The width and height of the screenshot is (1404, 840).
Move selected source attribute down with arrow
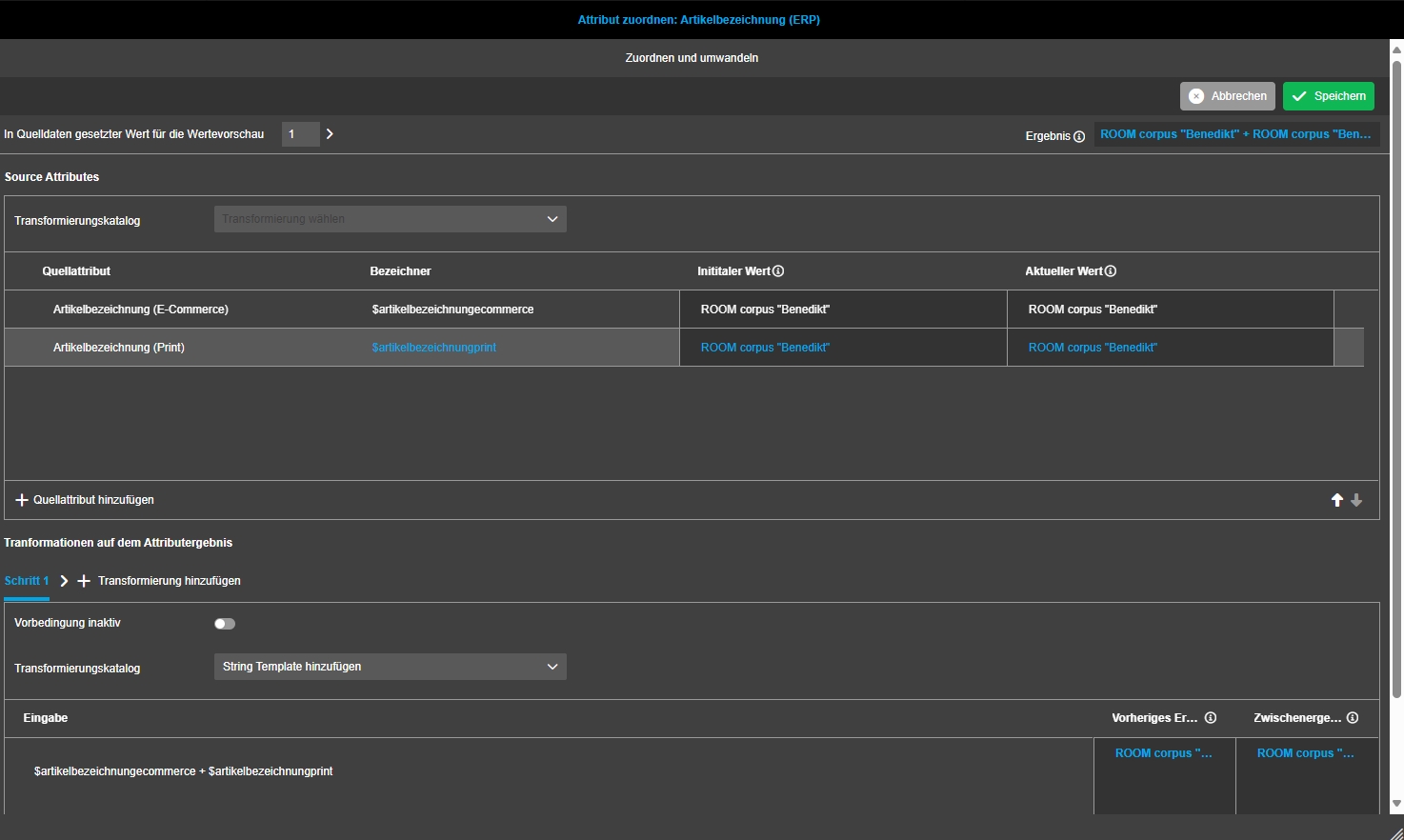point(1356,500)
